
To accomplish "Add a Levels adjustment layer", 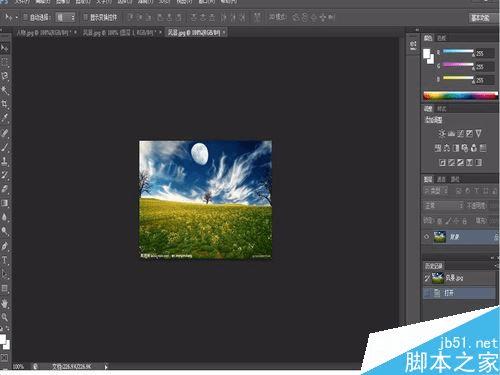I will (x=451, y=134).
